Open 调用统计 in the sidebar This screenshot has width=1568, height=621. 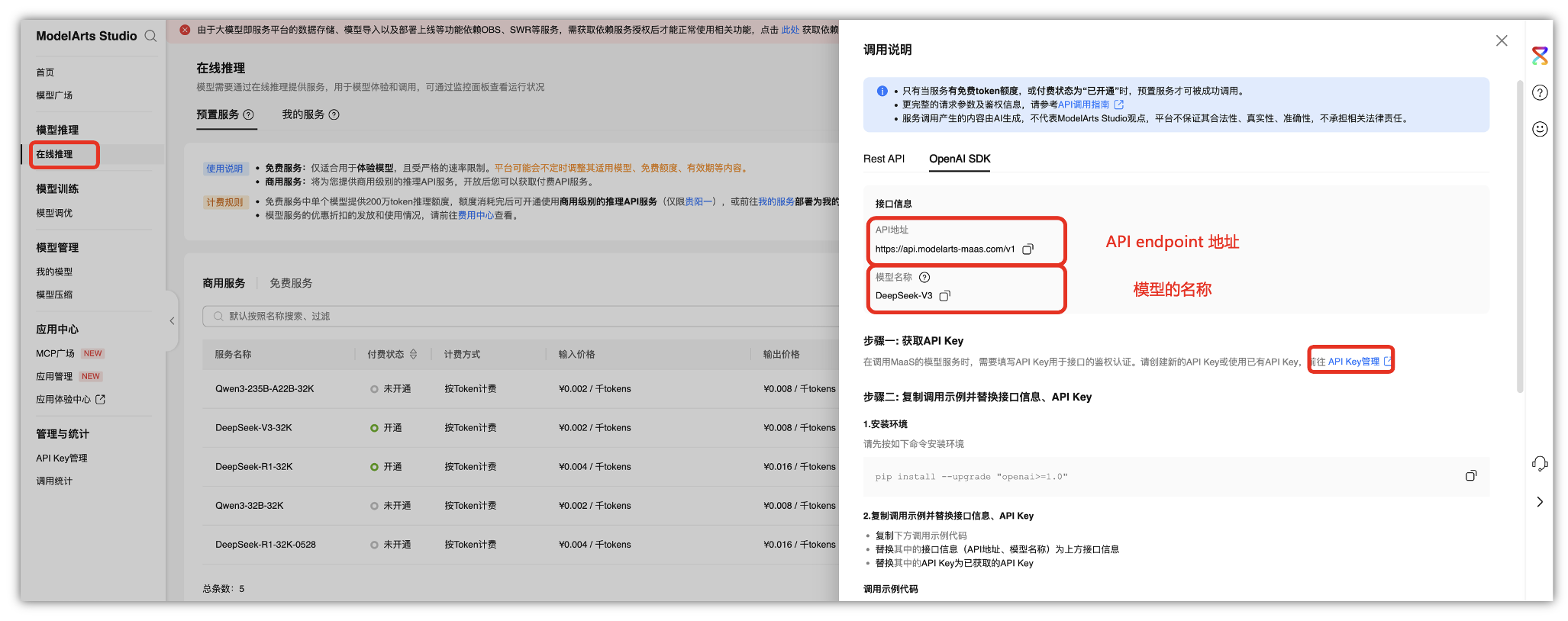(54, 481)
